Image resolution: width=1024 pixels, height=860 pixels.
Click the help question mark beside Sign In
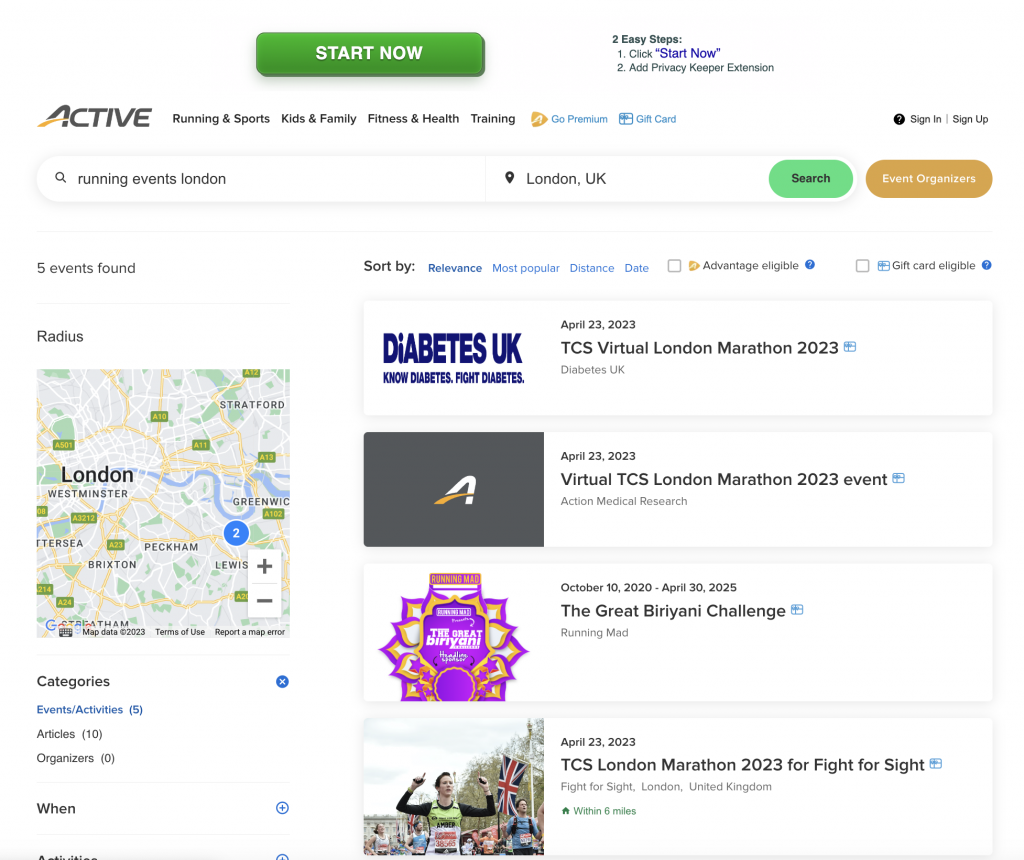[x=899, y=119]
